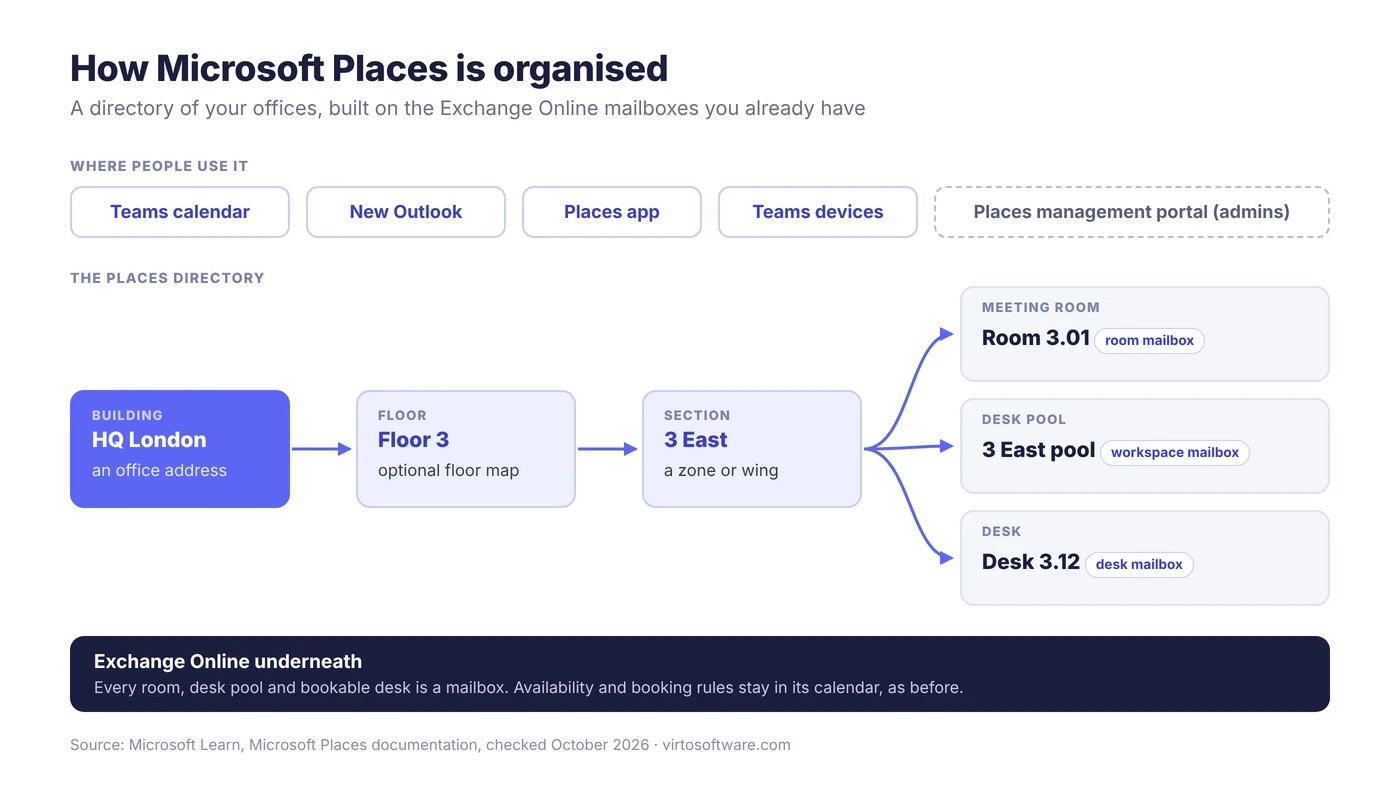Image resolution: width=1400 pixels, height=788 pixels.
Task: Click the 'WHERE PEOPLE USE IT' label
Action: click(159, 166)
